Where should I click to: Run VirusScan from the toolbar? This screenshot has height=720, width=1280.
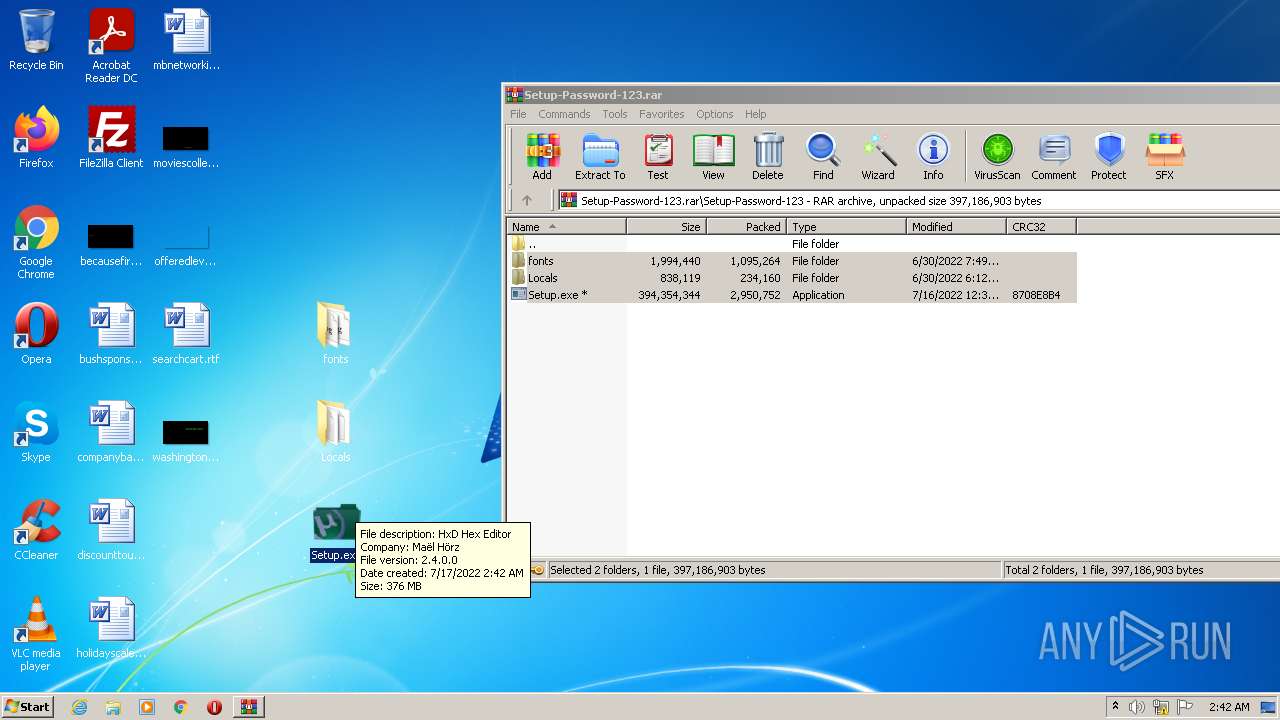coord(997,157)
